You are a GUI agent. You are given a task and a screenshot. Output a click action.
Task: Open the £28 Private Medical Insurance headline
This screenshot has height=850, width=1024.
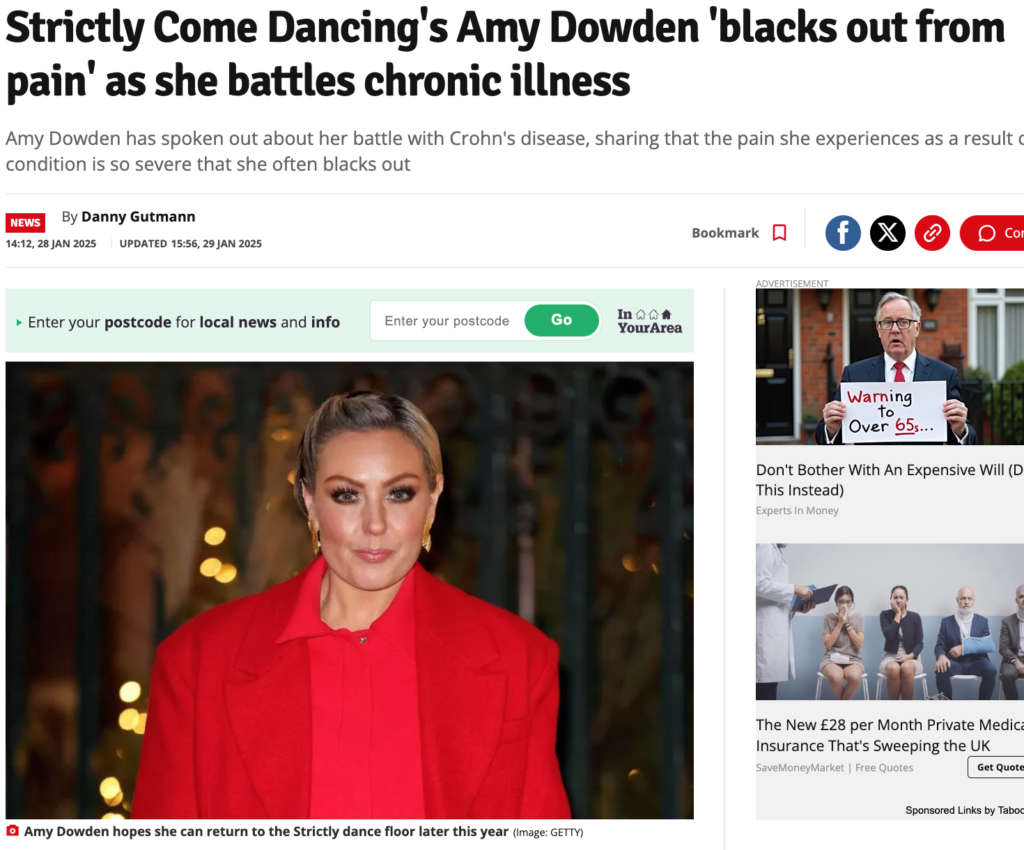coord(889,735)
